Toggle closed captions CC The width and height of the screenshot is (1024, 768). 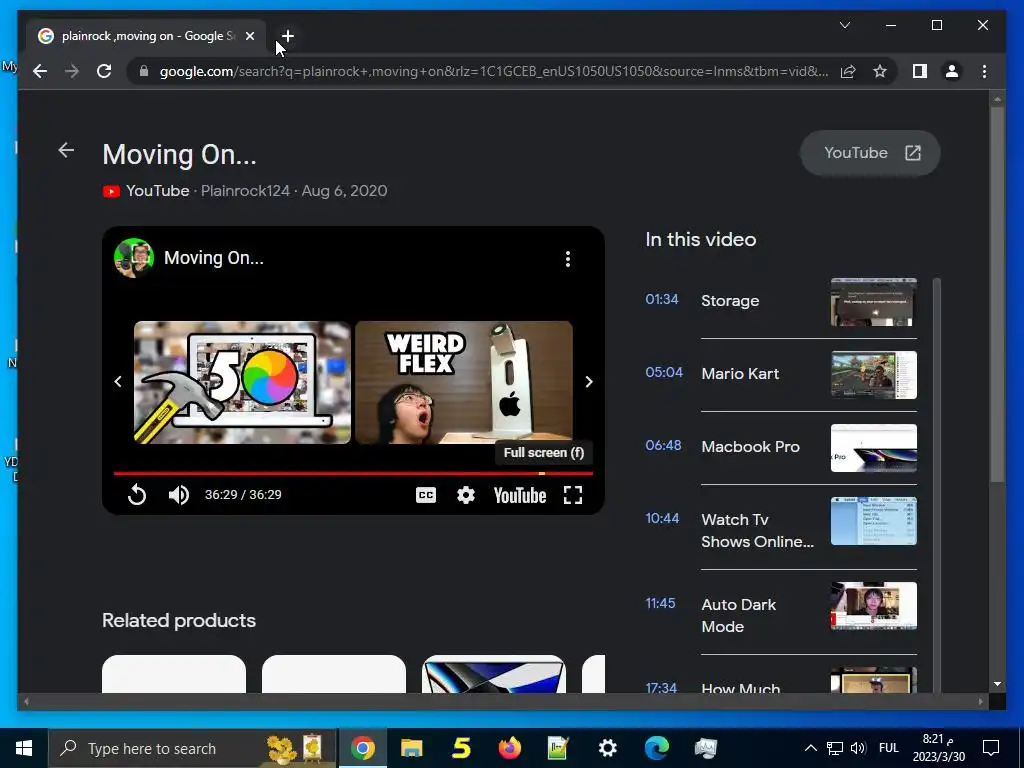click(x=426, y=495)
